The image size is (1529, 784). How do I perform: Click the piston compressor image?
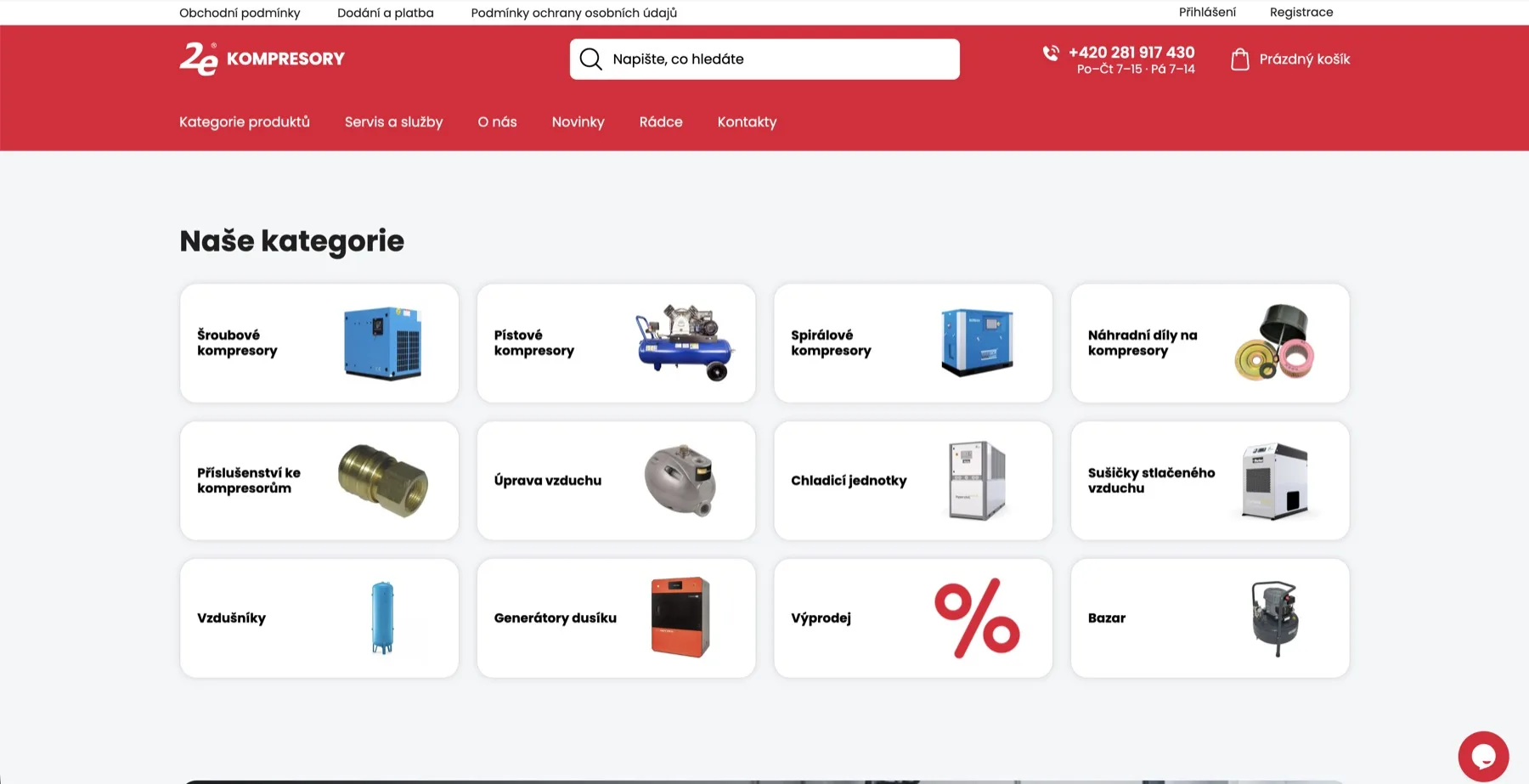[685, 343]
